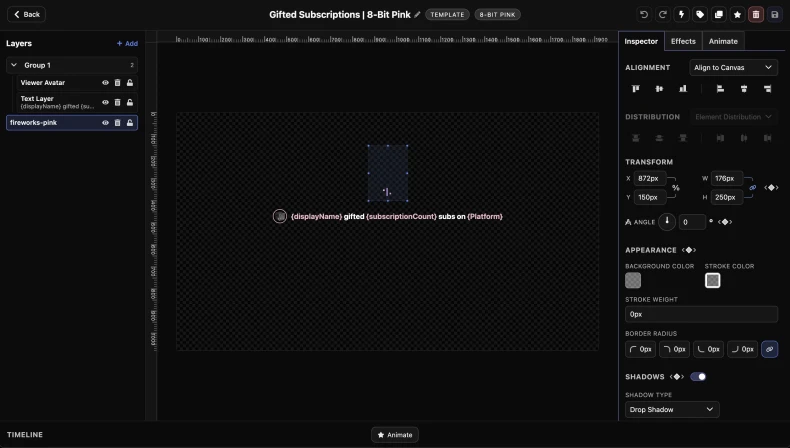Image resolution: width=790 pixels, height=448 pixels.
Task: Open the Element Distribution dropdown
Action: pos(733,117)
